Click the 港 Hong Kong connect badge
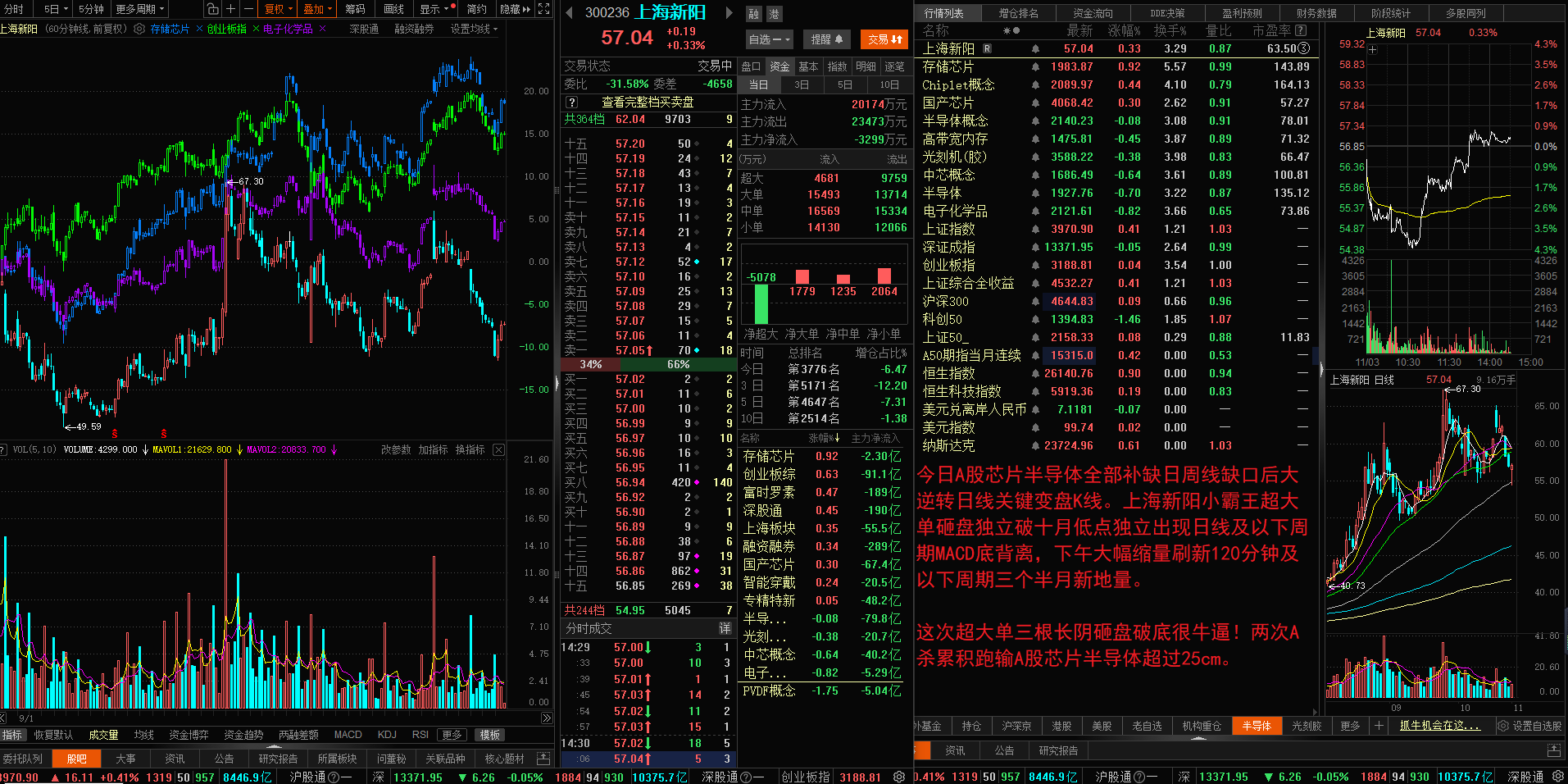 pyautogui.click(x=774, y=14)
